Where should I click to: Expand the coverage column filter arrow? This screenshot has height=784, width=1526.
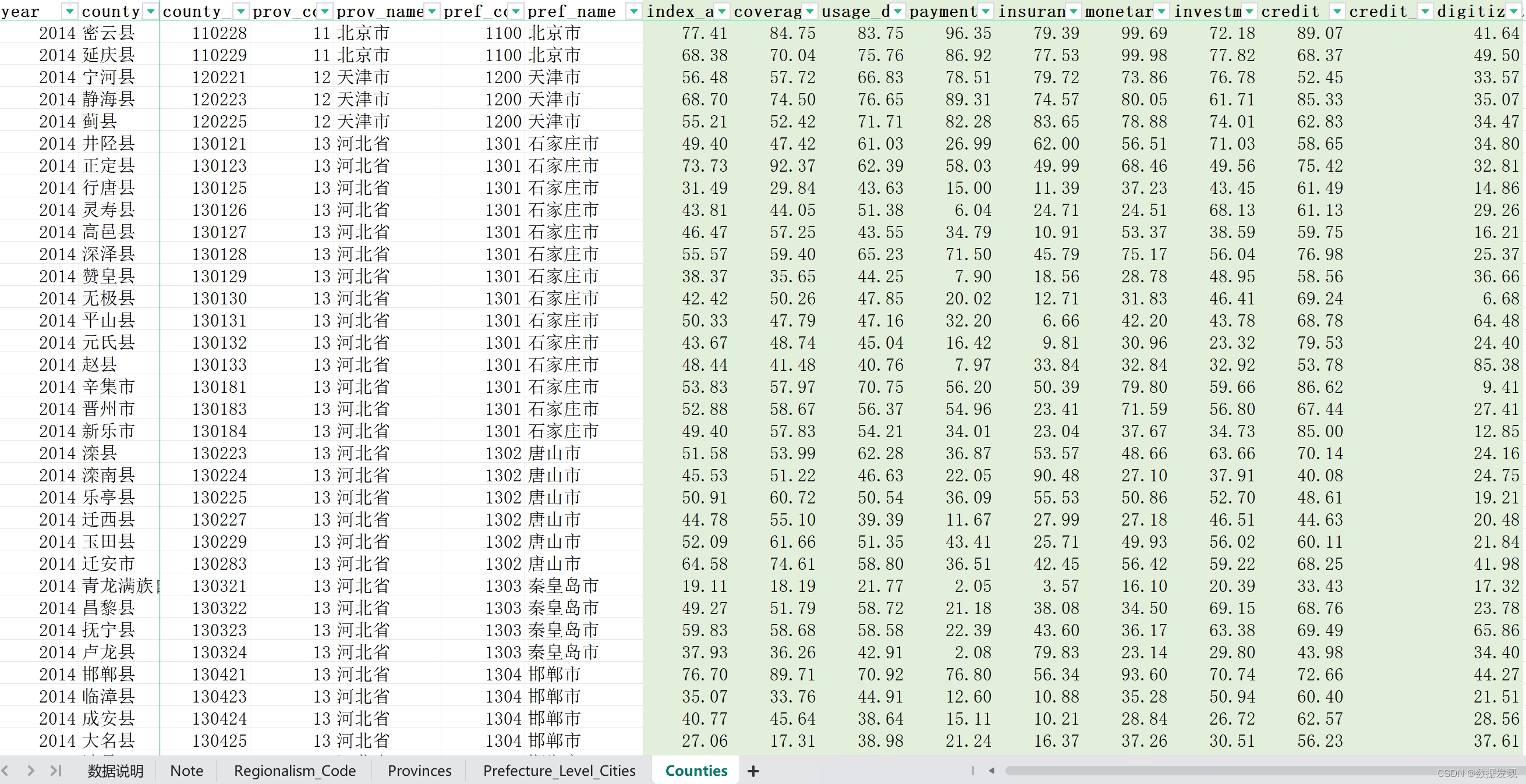(810, 11)
